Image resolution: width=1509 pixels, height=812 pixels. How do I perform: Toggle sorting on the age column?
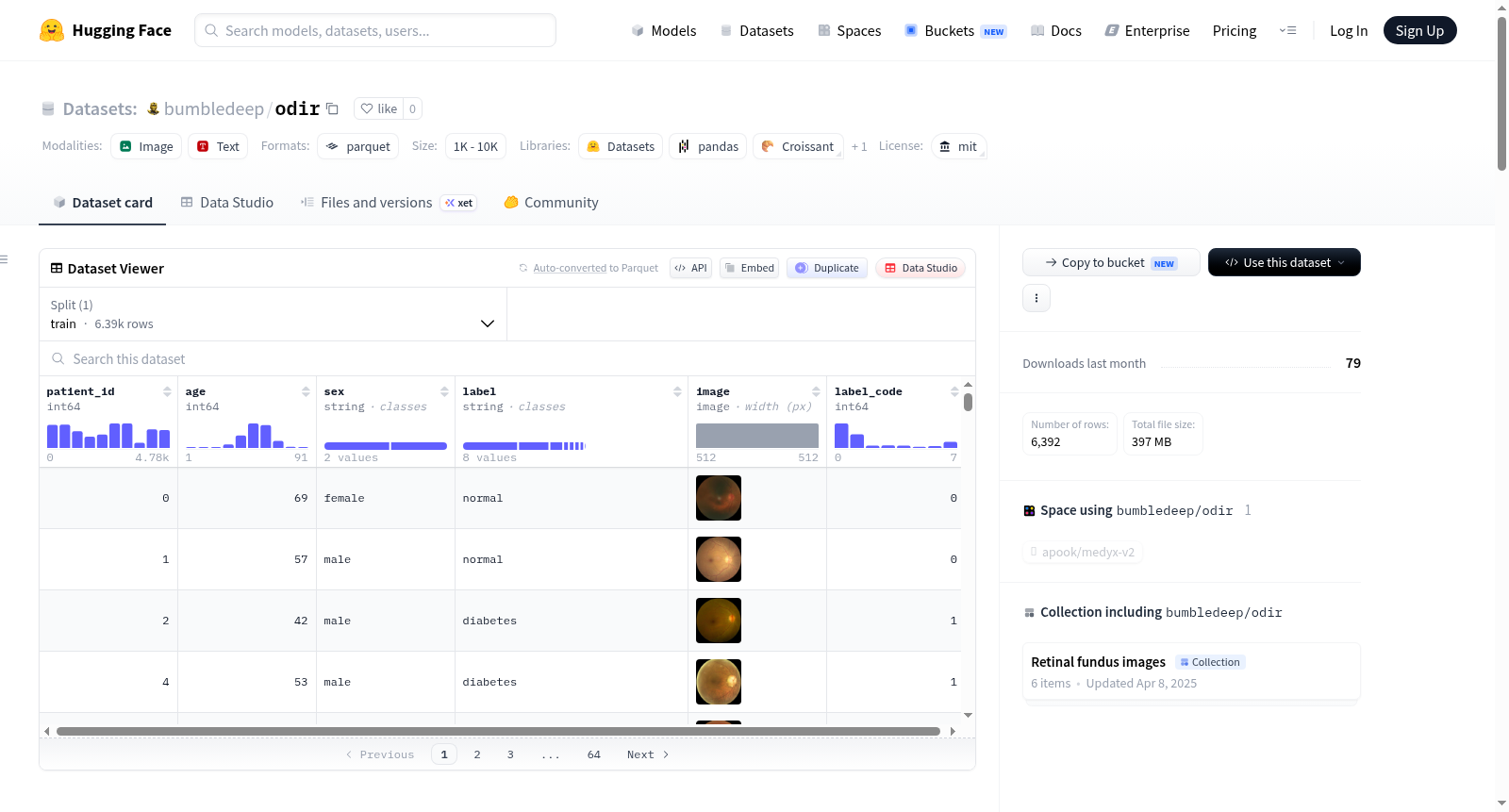306,391
